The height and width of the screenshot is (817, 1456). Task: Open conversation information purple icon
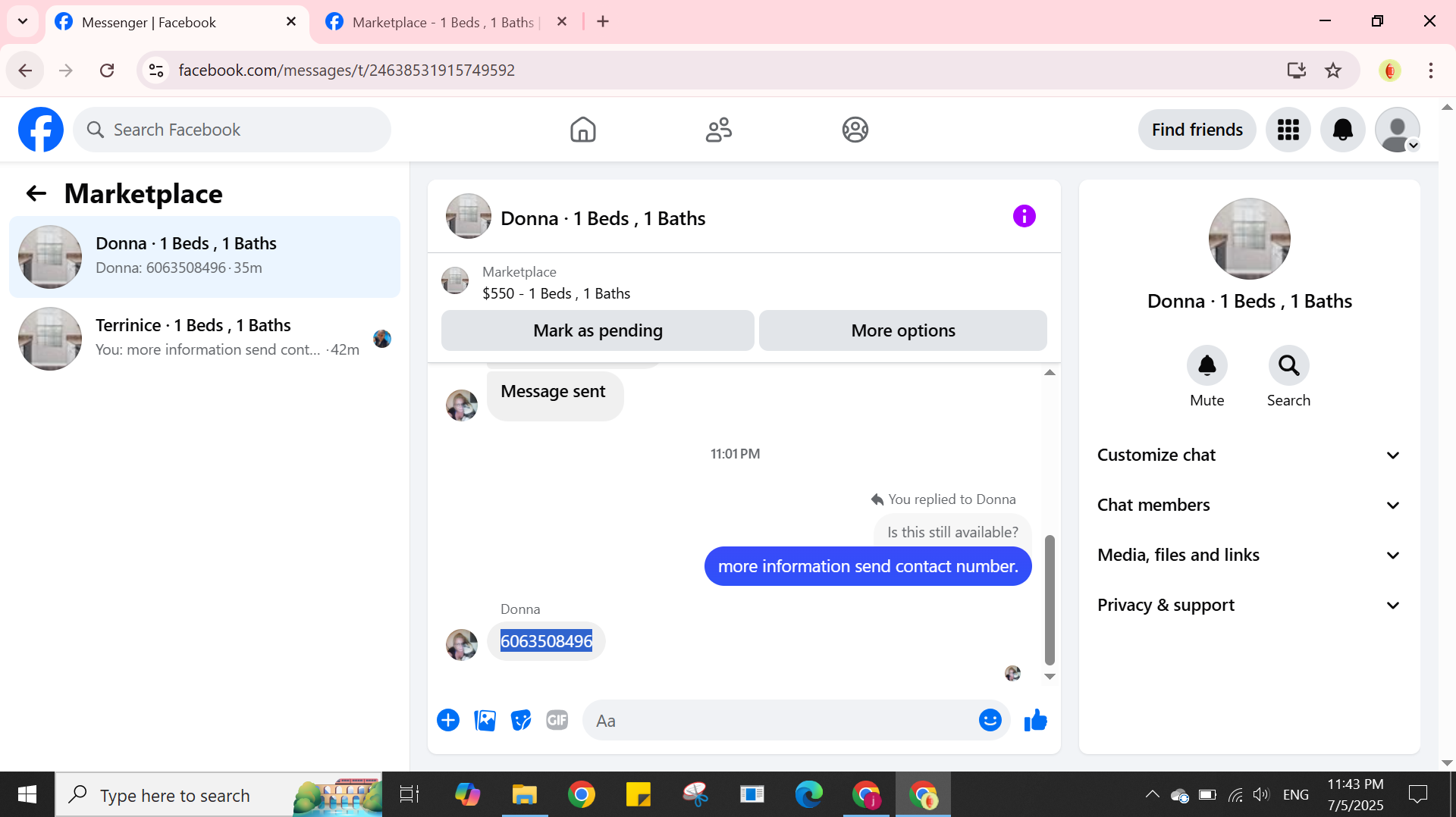pyautogui.click(x=1024, y=217)
